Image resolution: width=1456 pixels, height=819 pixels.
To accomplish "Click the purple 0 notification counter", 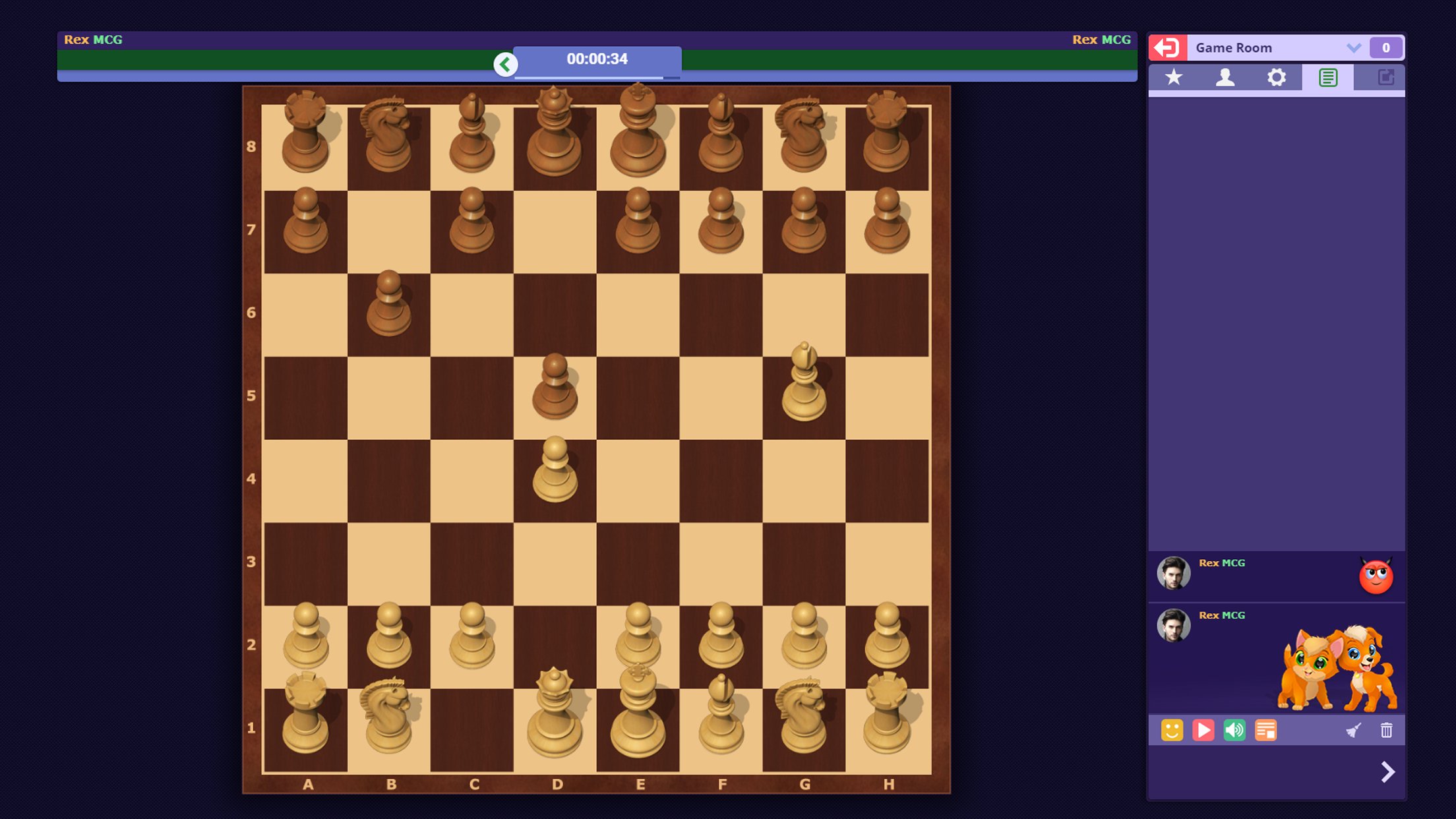I will [x=1385, y=47].
